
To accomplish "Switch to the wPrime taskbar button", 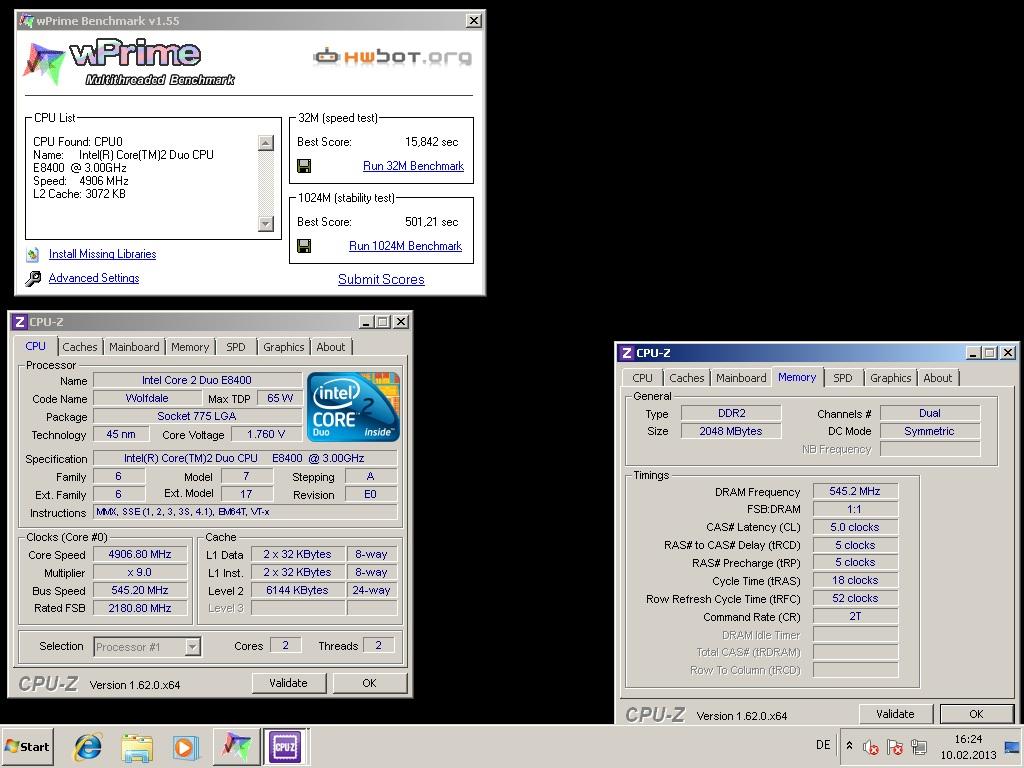I will click(x=236, y=746).
